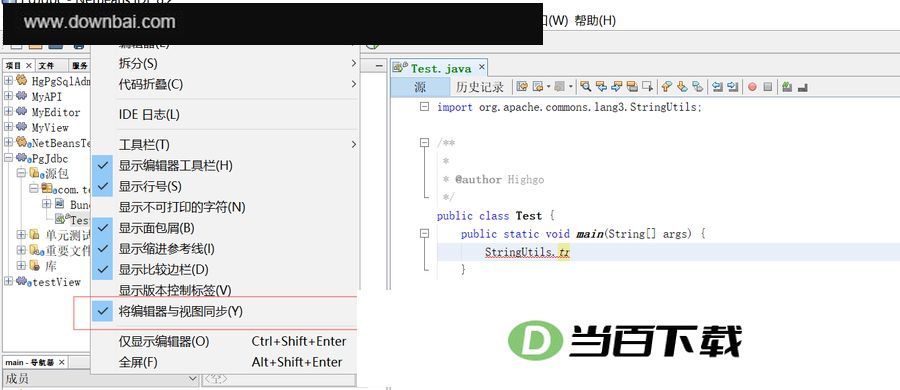Click Shift Line Right icon

tap(733, 87)
